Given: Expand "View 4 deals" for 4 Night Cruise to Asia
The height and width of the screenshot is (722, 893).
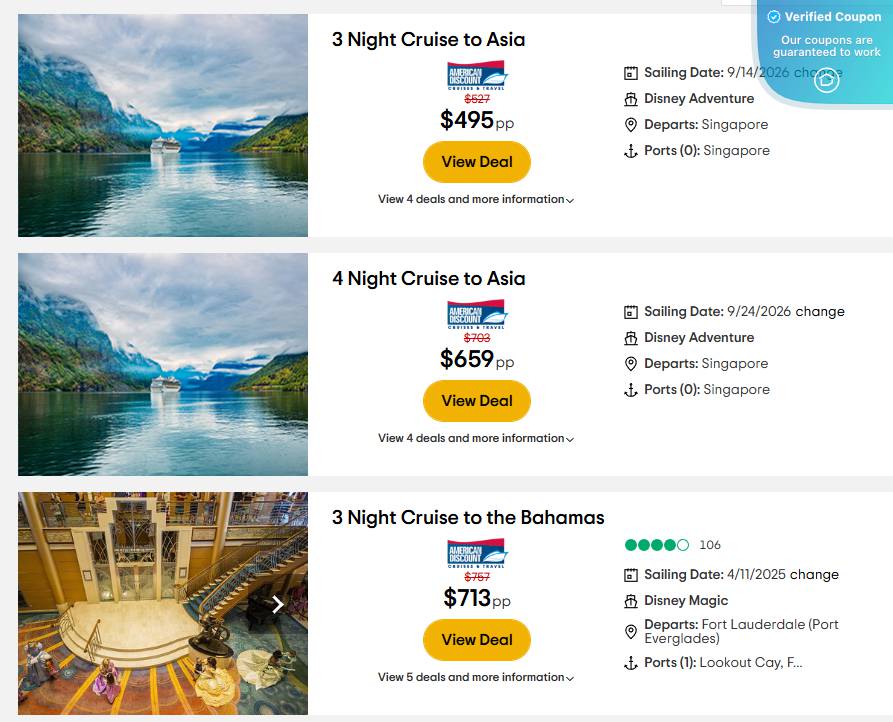Looking at the screenshot, I should 477,438.
